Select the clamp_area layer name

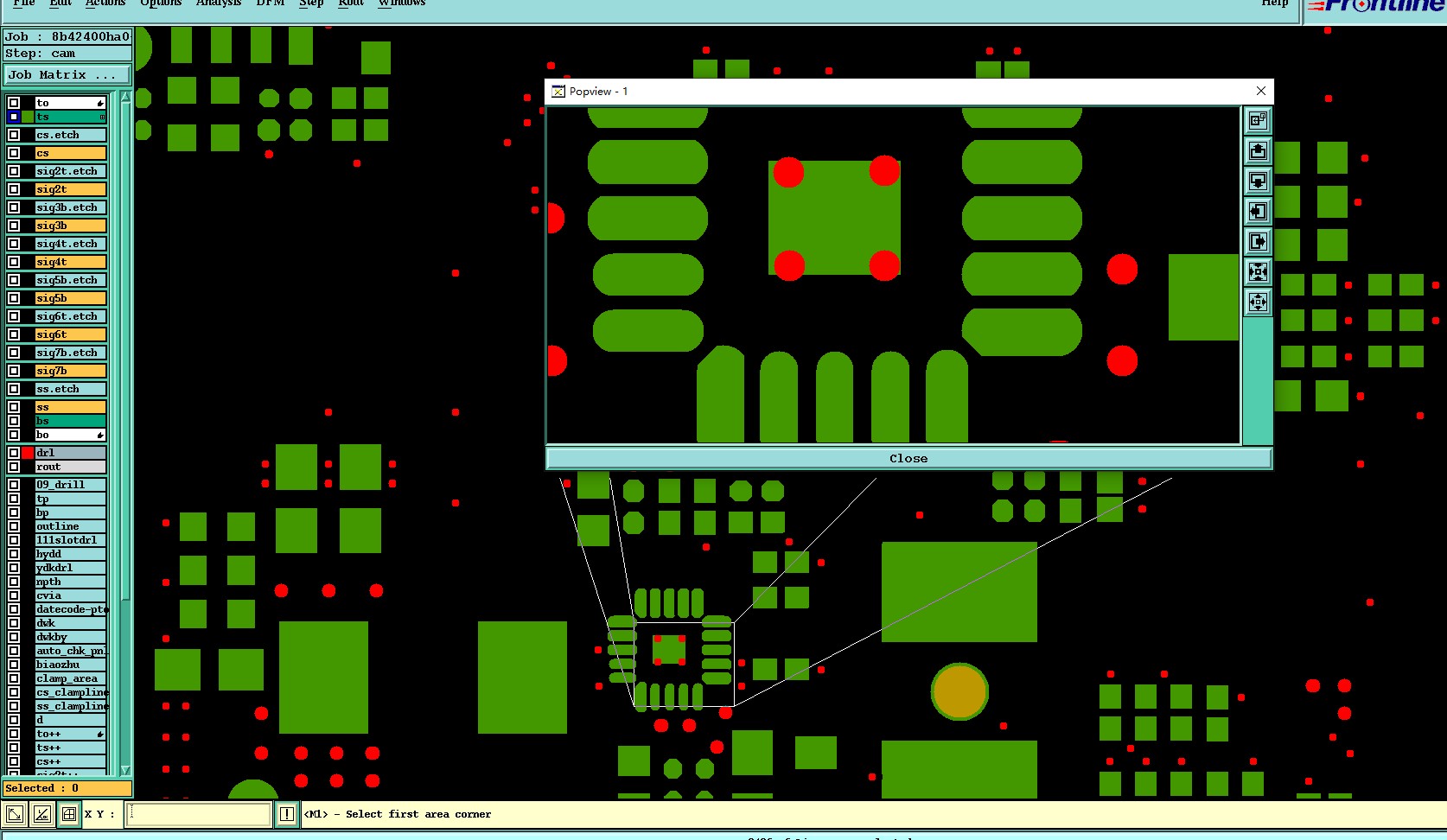point(70,678)
